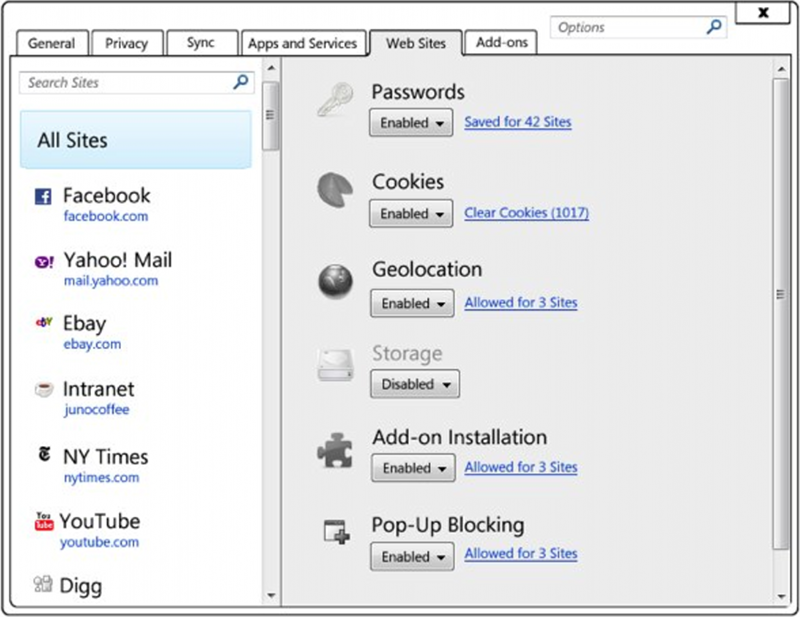
Task: Focus the Options search field
Action: click(x=638, y=27)
